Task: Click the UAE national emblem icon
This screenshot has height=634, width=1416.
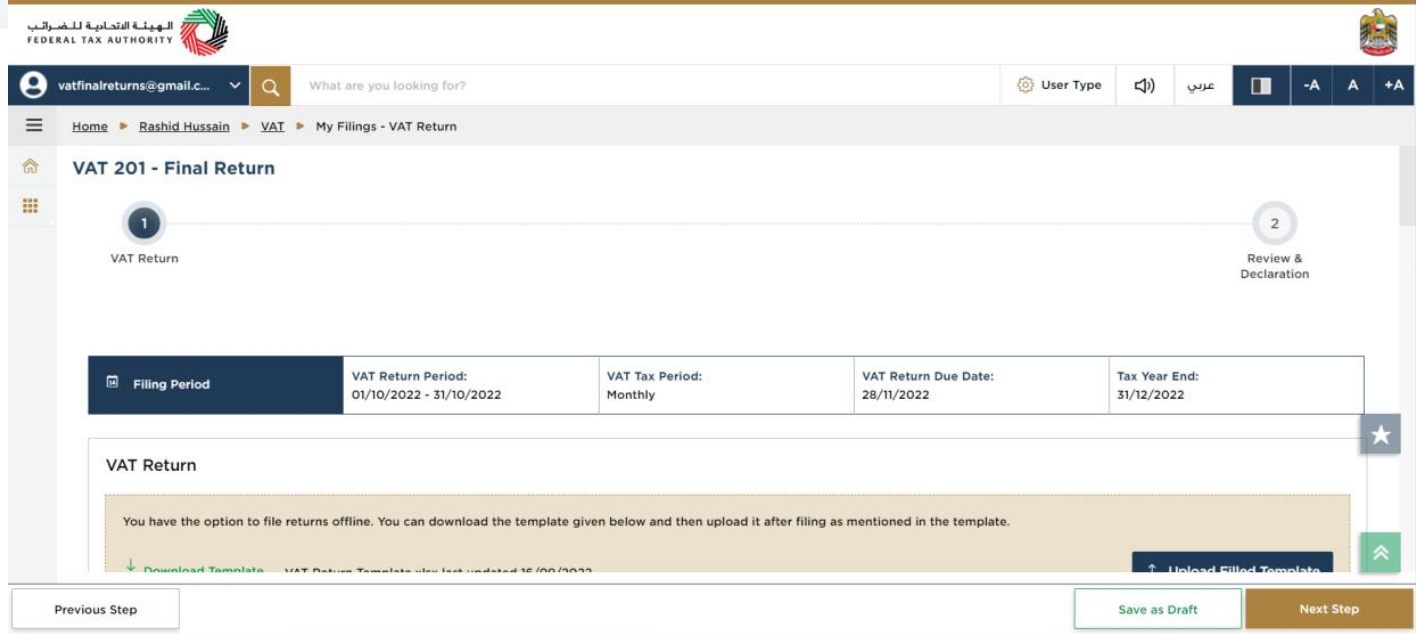Action: point(1380,35)
